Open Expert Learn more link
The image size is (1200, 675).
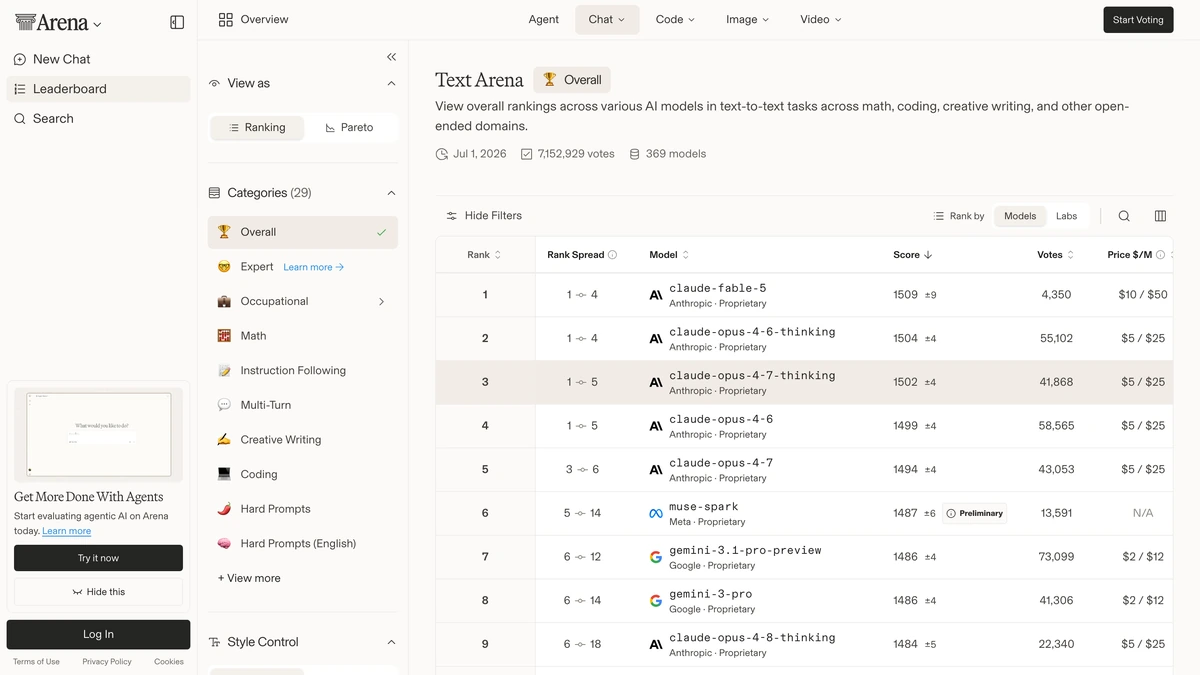tap(313, 268)
